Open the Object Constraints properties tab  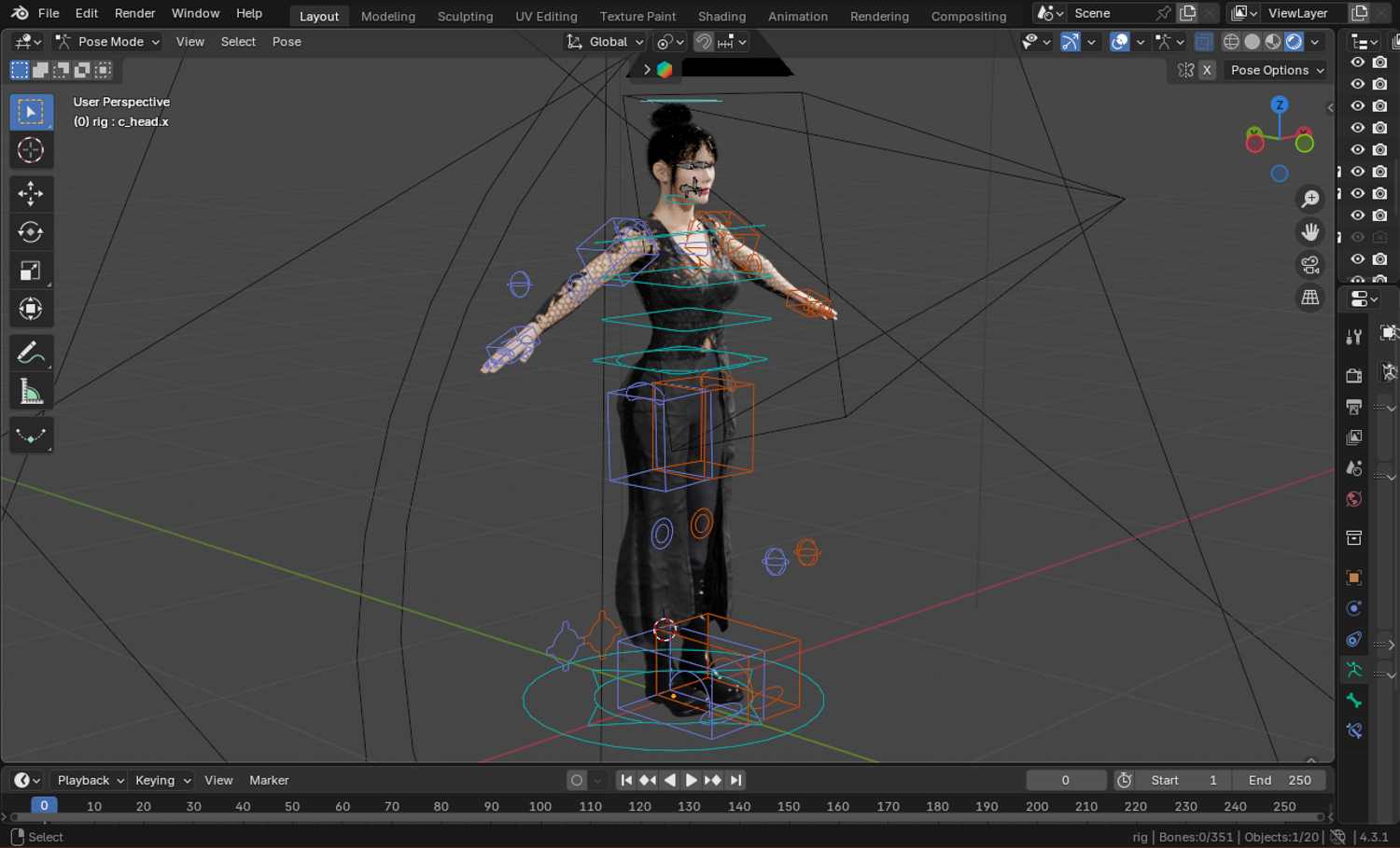pos(1354,639)
